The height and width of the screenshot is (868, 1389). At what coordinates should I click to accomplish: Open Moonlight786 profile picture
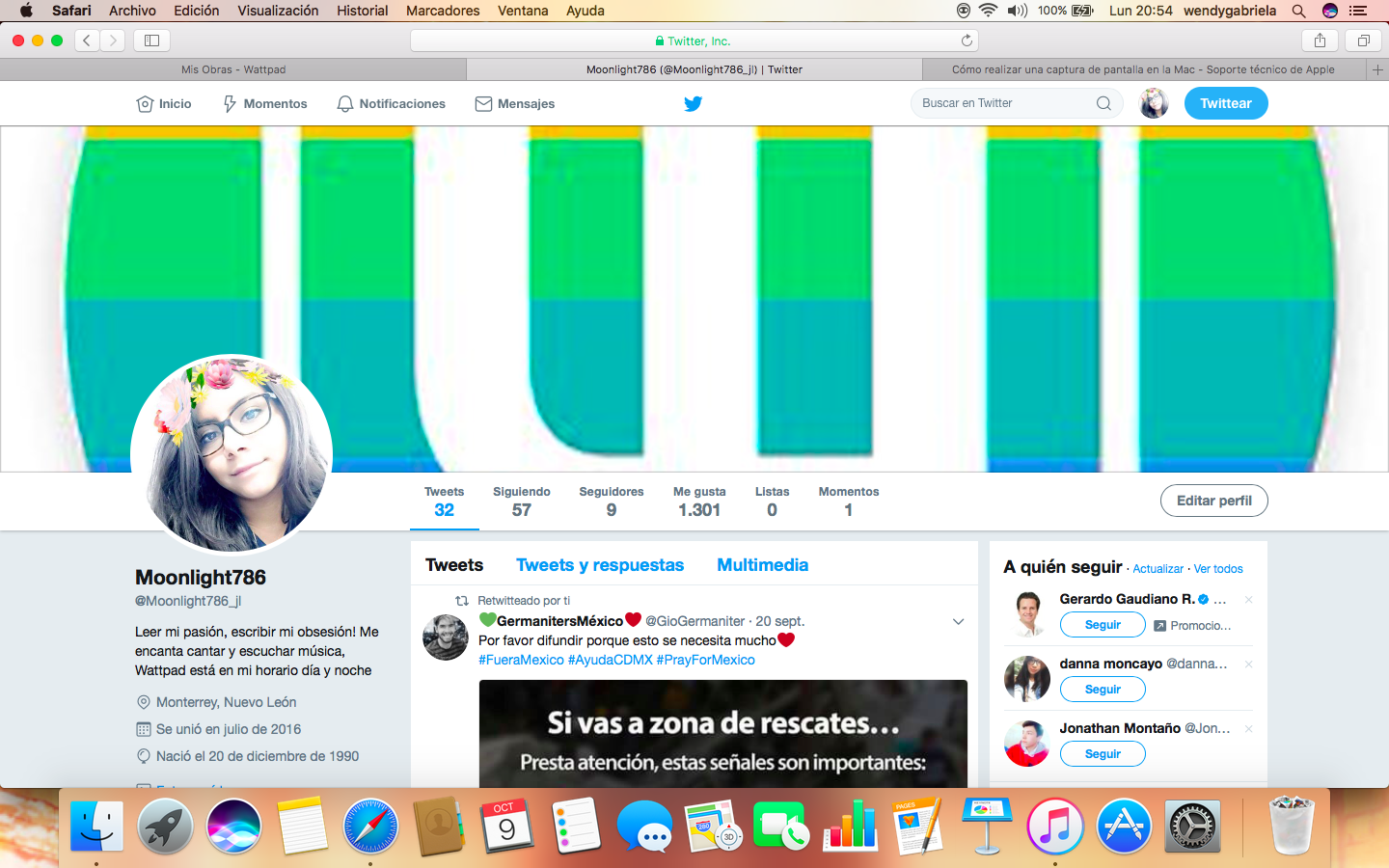pyautogui.click(x=231, y=454)
